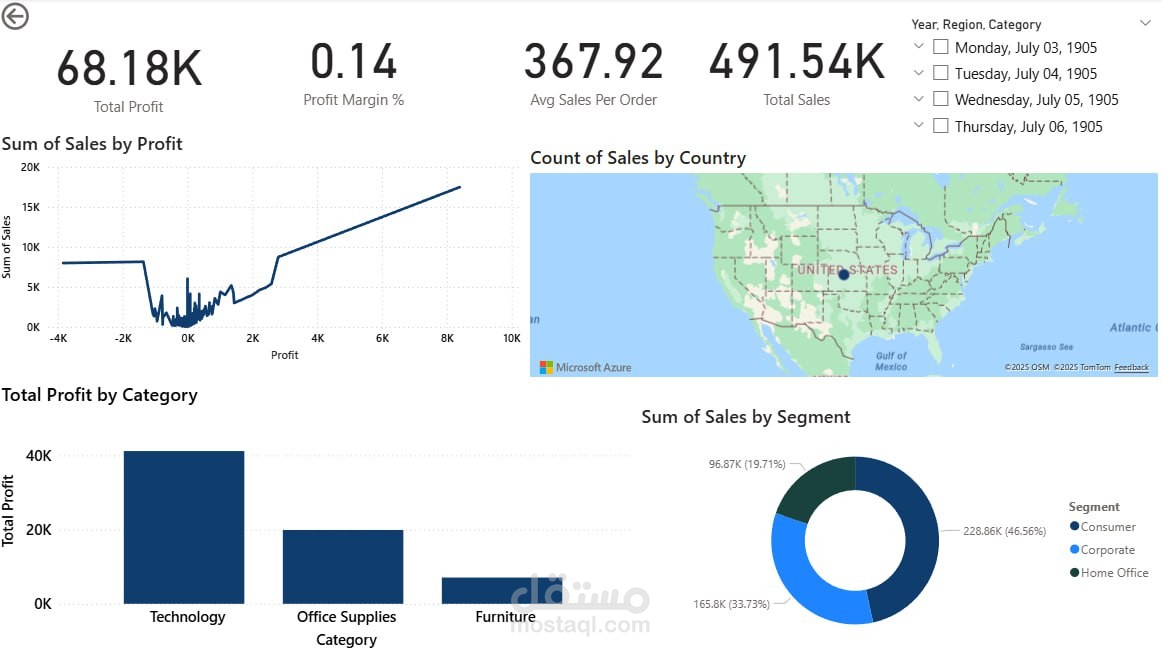Select Corporate legend color dot
Screen dimensions: 1162x650
[x=1072, y=549]
